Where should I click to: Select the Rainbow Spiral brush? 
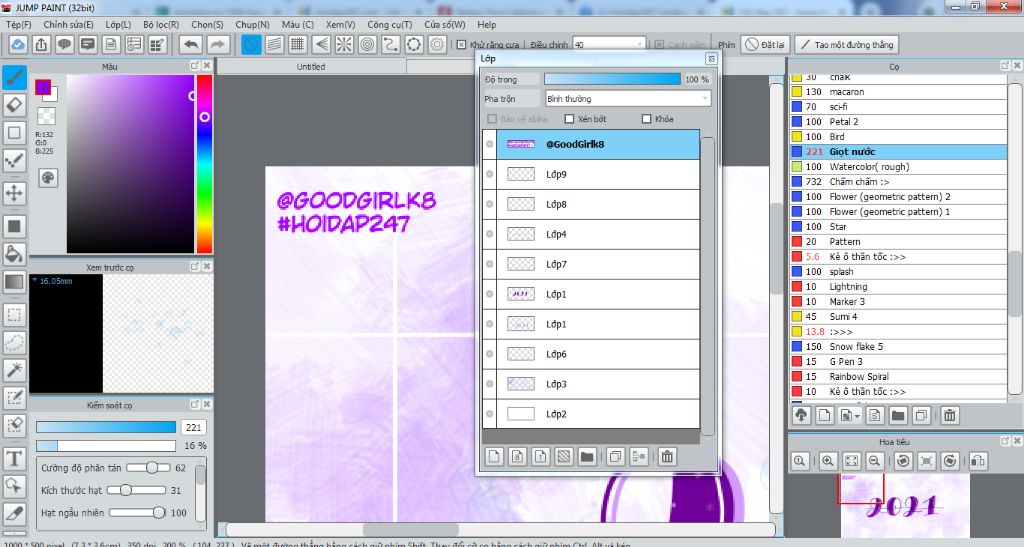(x=899, y=377)
